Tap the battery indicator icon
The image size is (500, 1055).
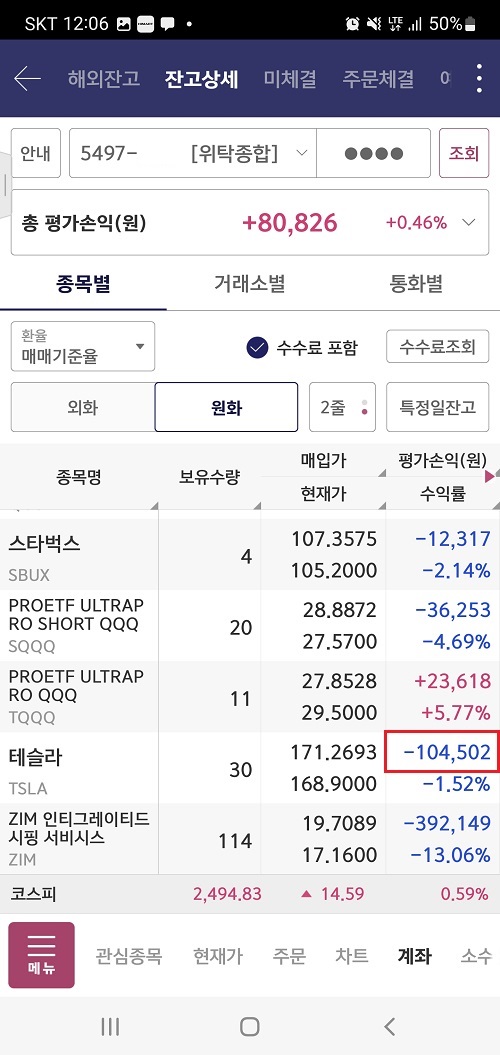point(470,24)
